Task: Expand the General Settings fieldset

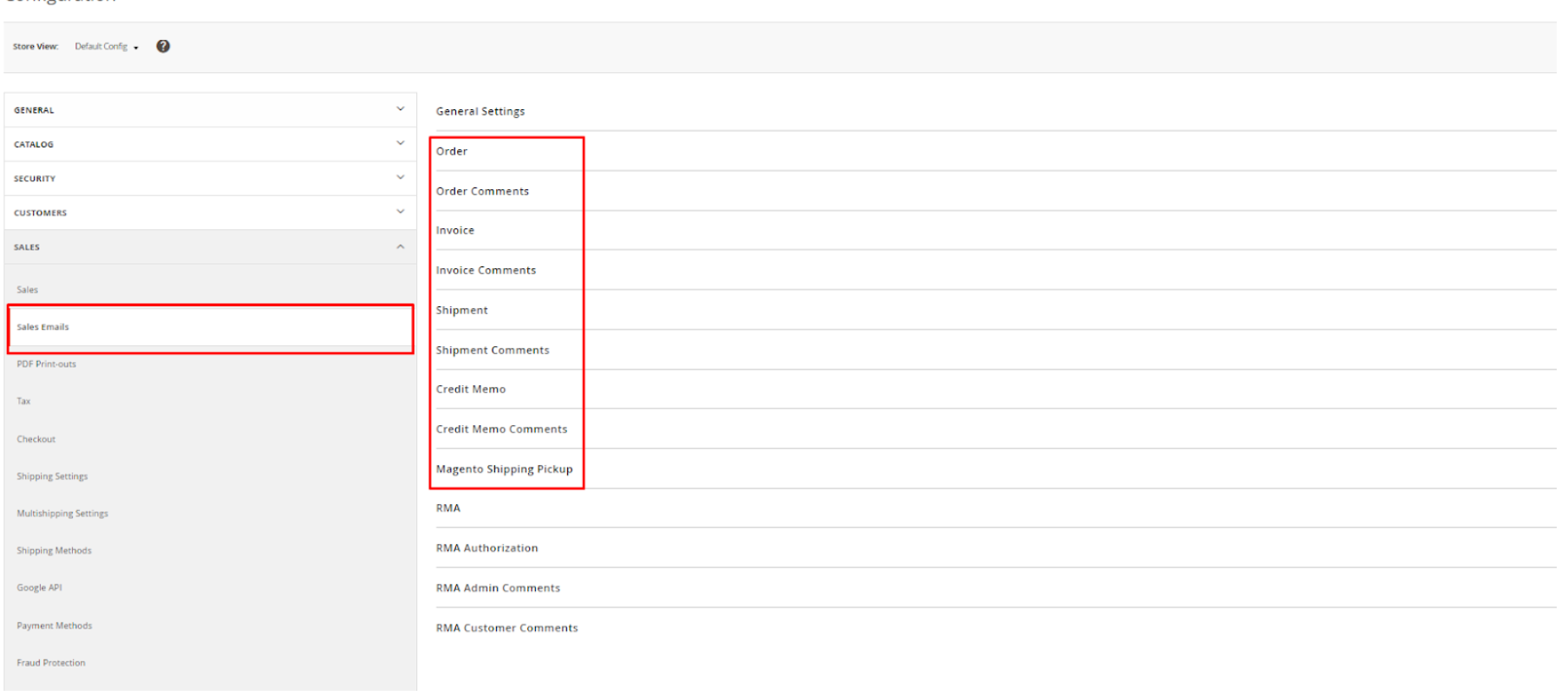Action: (480, 112)
